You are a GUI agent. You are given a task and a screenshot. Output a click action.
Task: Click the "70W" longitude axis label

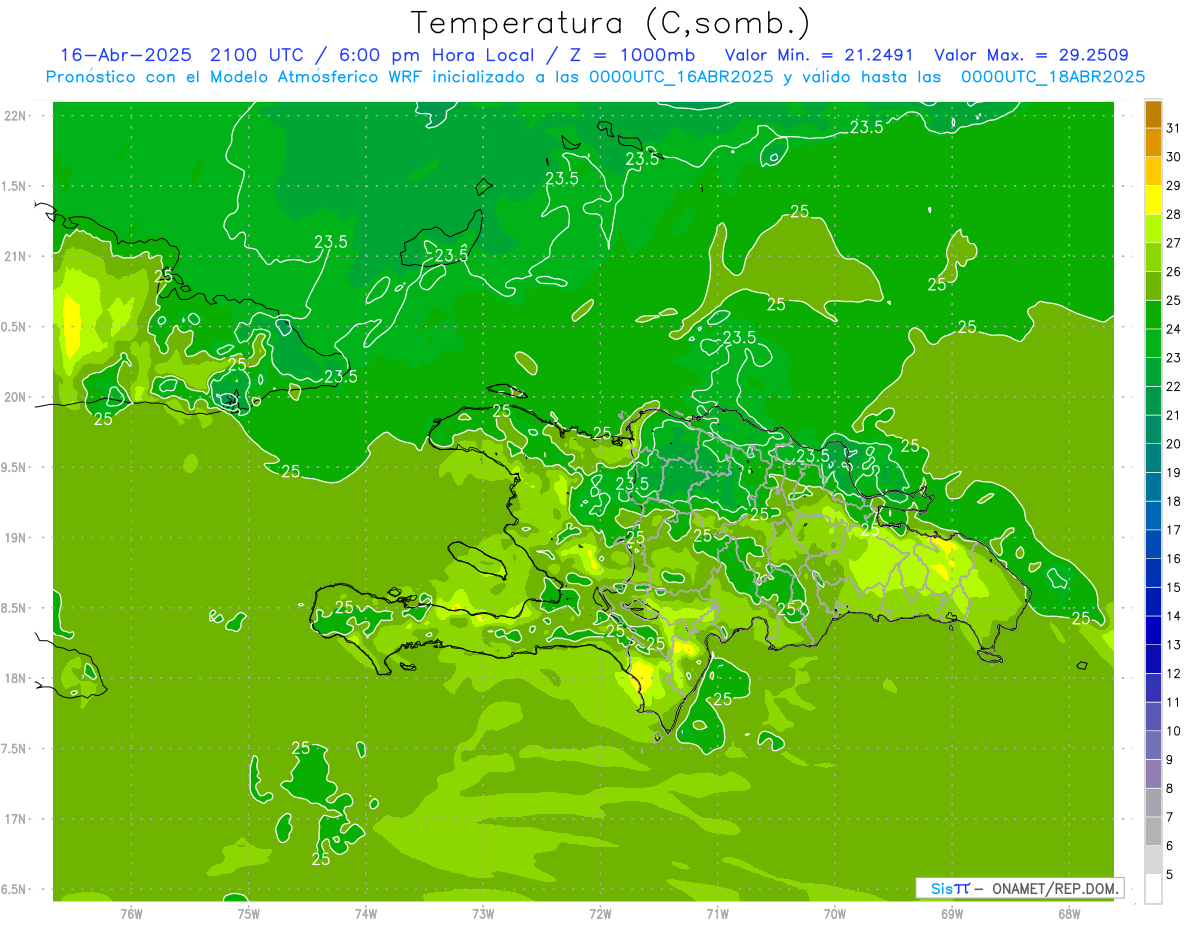point(835,914)
